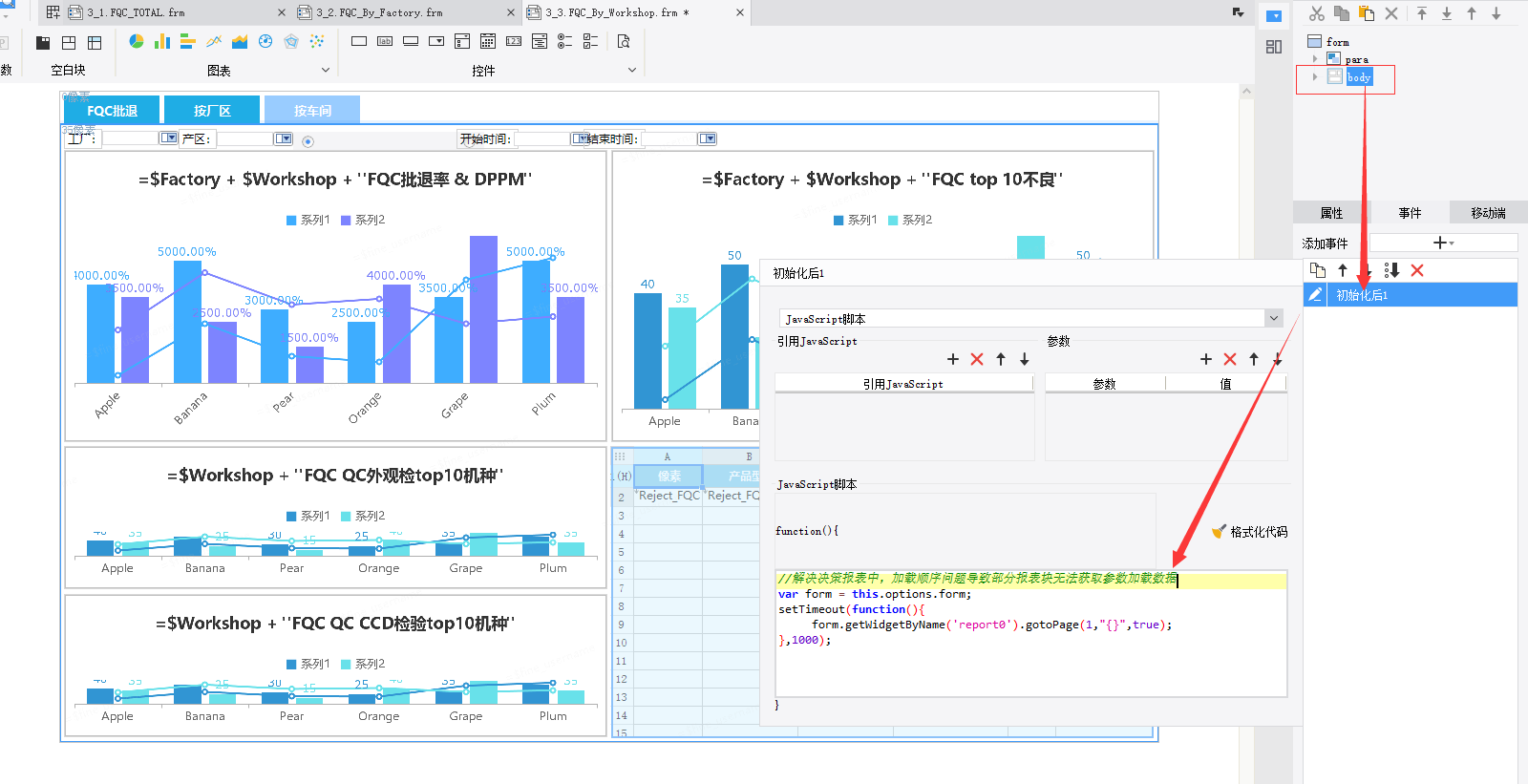Close the 3_3.FQC_By_Workshop.frm tab
The image size is (1528, 784).
(740, 12)
